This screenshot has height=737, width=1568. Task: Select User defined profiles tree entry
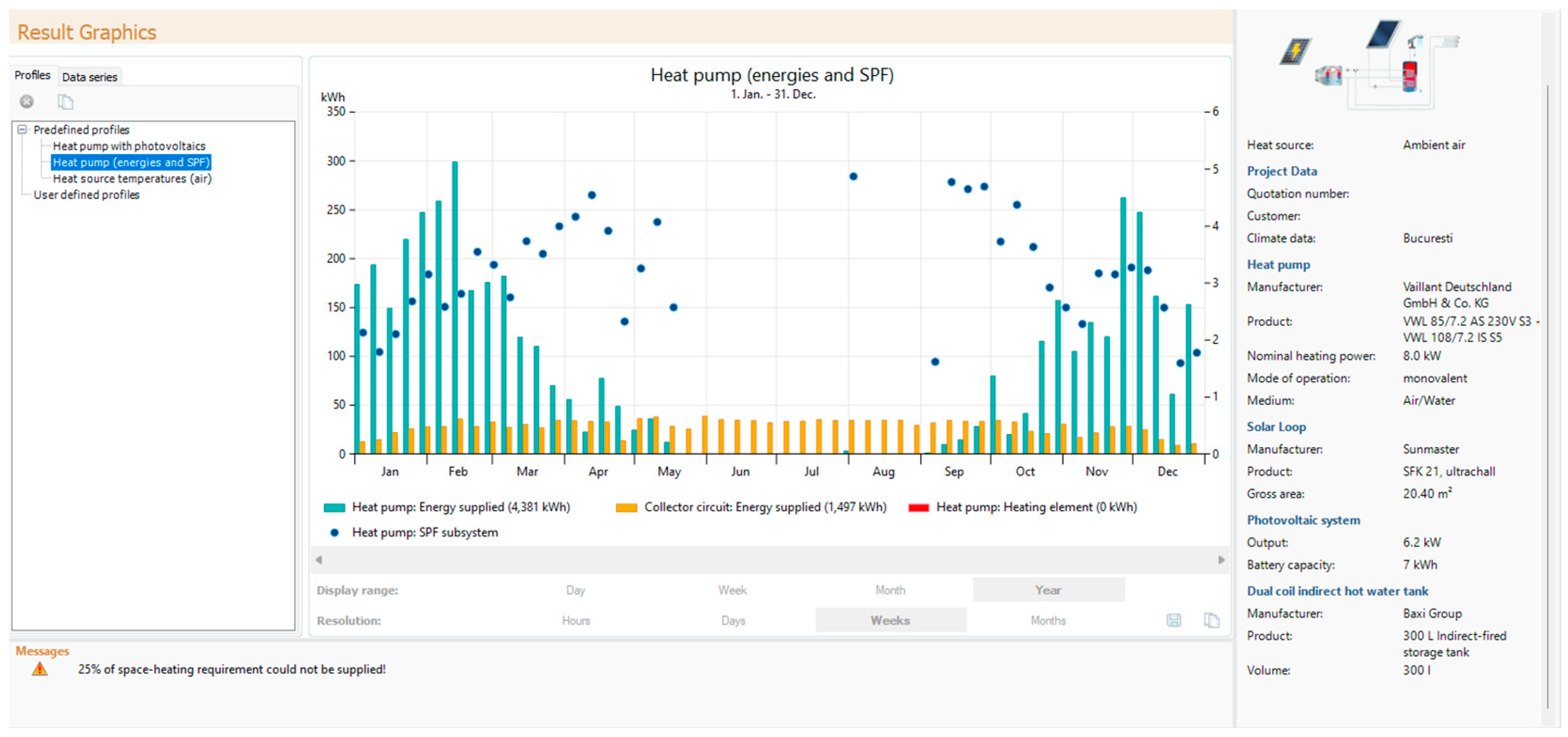tap(86, 195)
